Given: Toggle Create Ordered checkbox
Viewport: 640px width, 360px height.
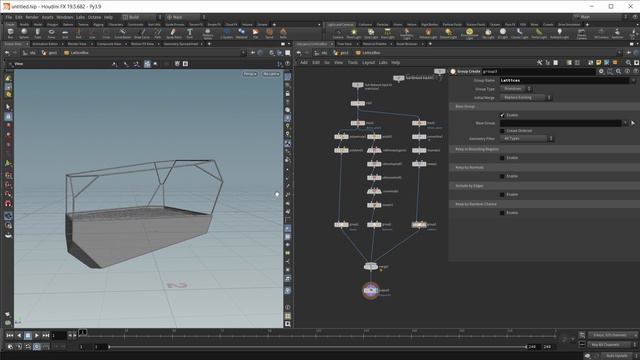Looking at the screenshot, I should click(x=502, y=131).
